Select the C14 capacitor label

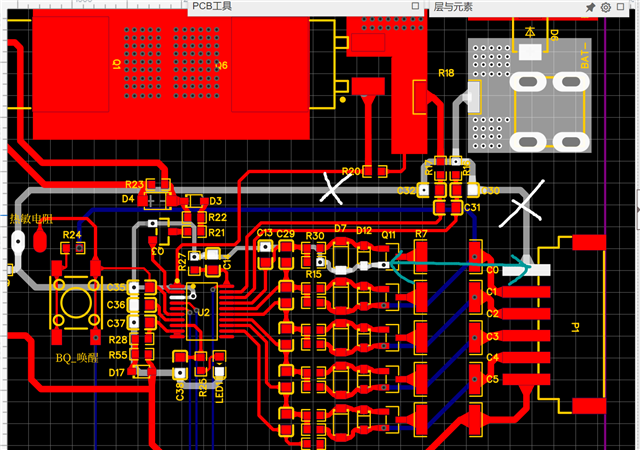(227, 262)
